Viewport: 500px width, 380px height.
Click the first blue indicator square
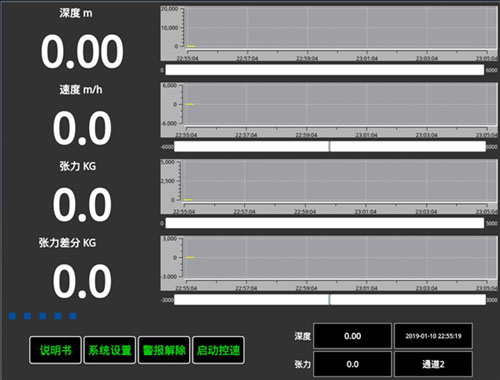point(12,316)
